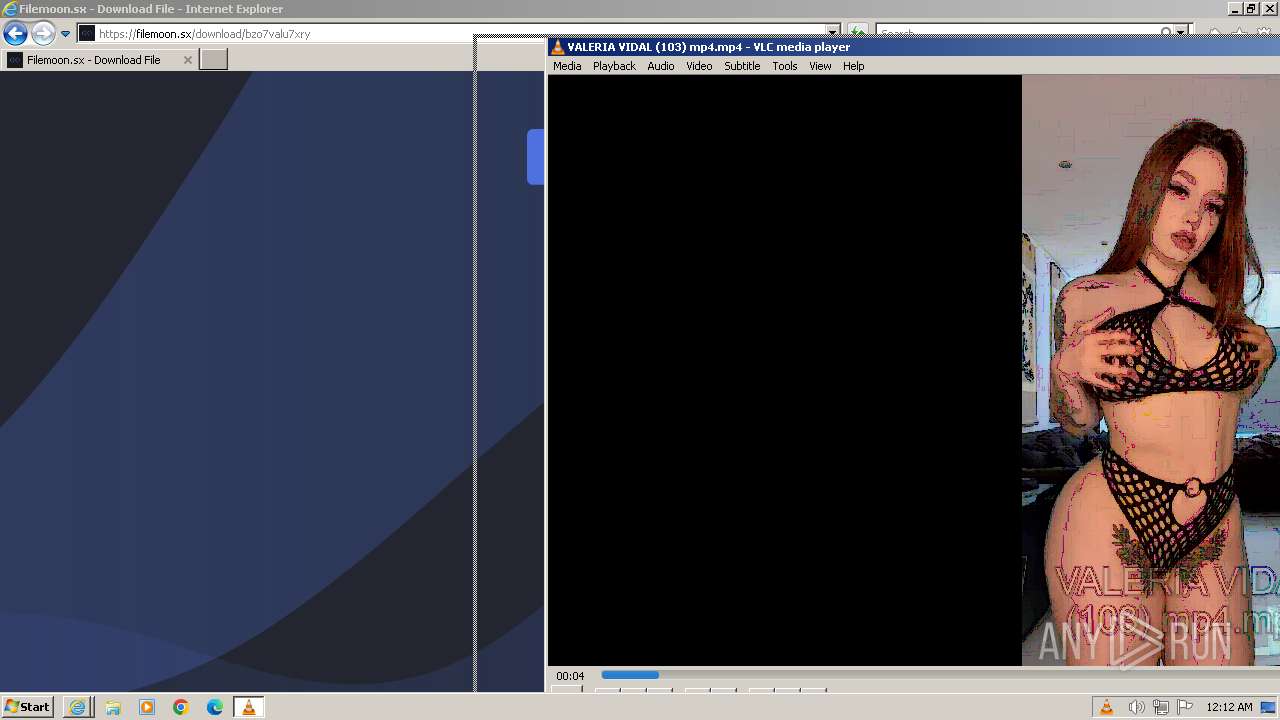Click the Show desktop button

click(x=1269, y=707)
